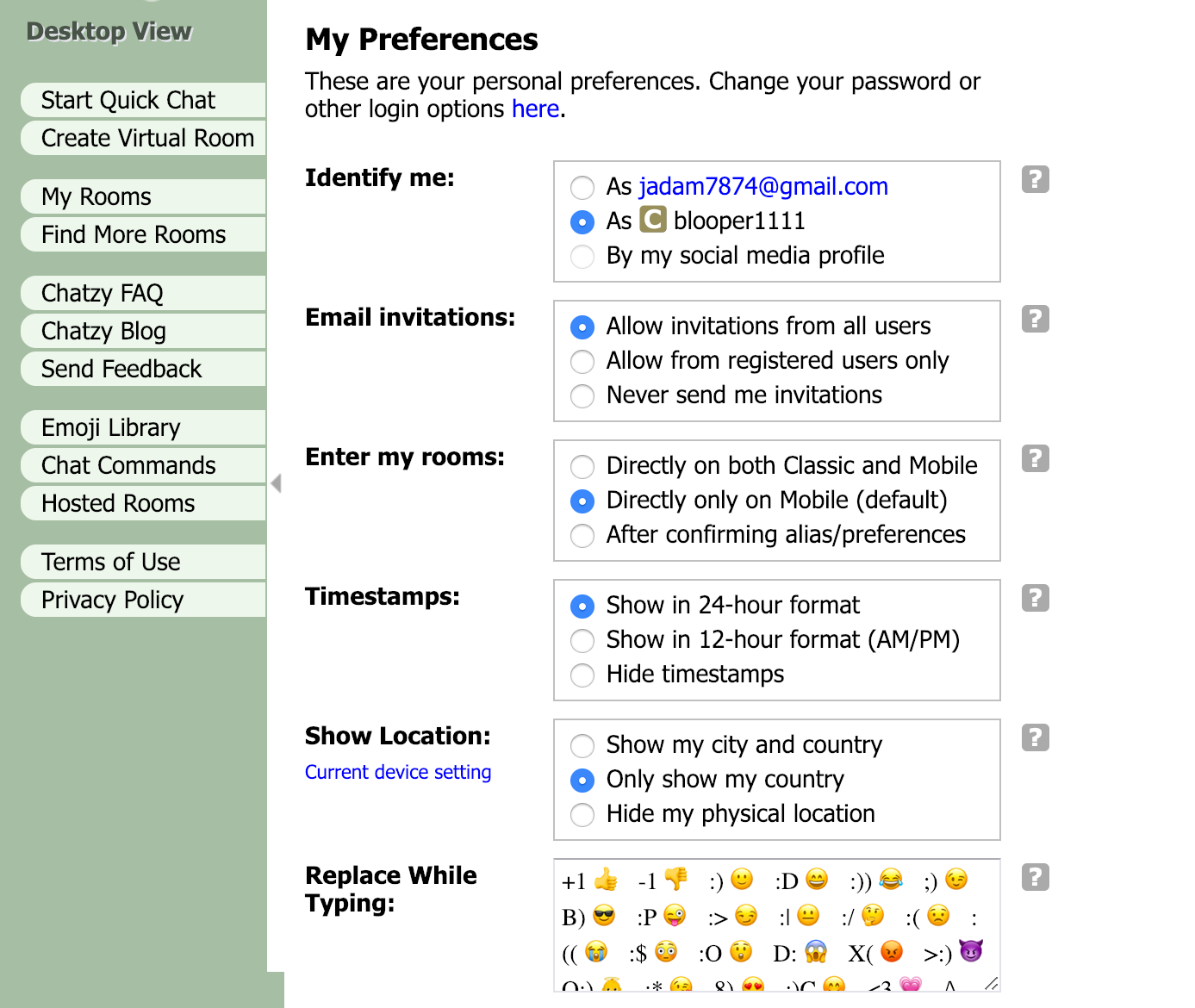Open the jadam7874@gmail.com email link
The image size is (1195, 1008).
(763, 187)
